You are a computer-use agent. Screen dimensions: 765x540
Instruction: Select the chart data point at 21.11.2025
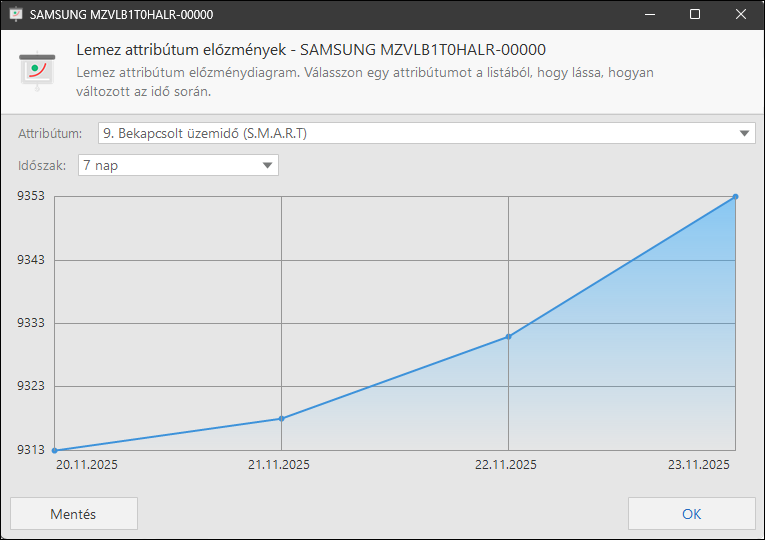(281, 418)
